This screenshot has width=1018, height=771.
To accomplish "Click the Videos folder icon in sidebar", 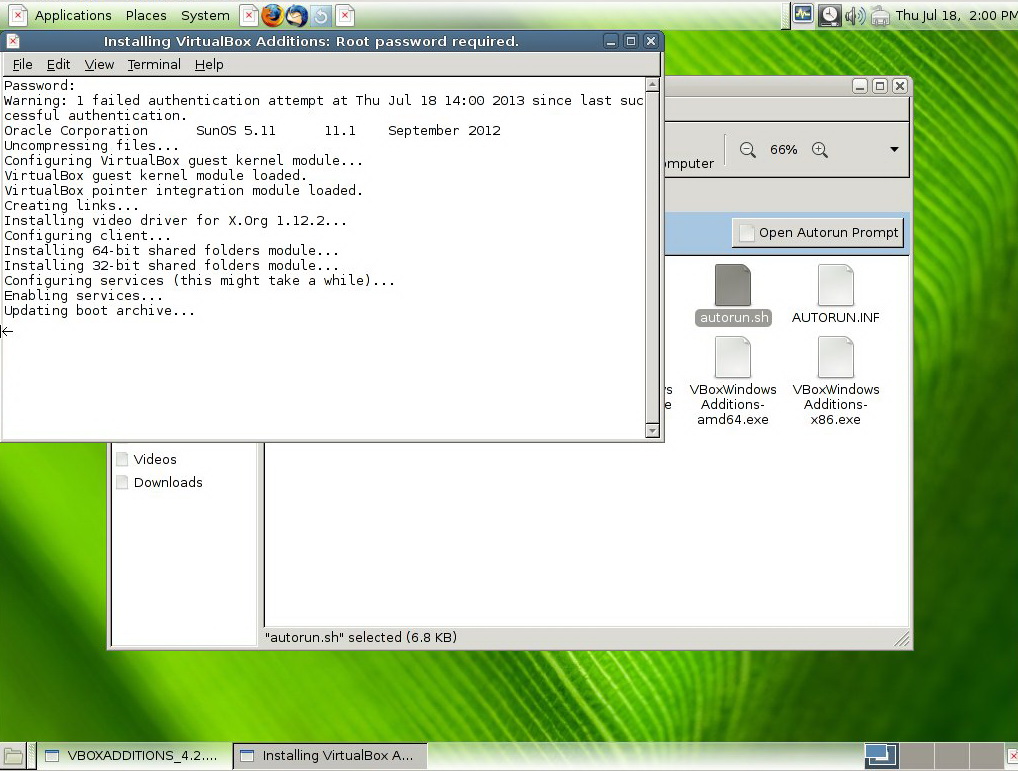I will [x=121, y=459].
